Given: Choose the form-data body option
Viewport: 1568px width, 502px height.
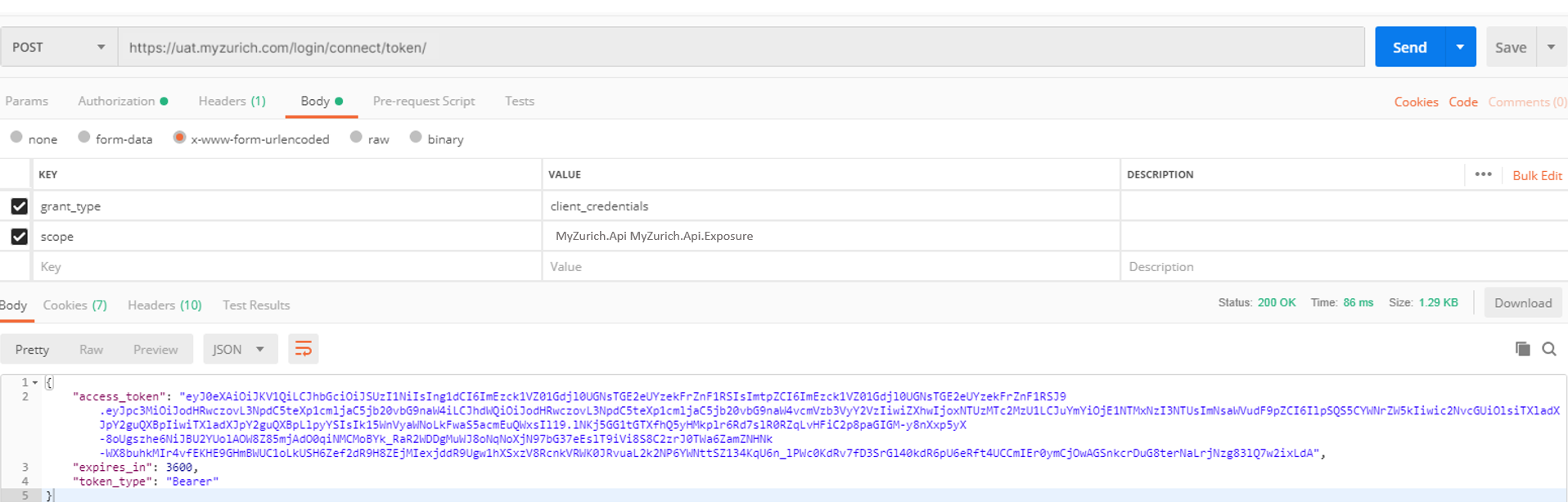Looking at the screenshot, I should [x=84, y=138].
